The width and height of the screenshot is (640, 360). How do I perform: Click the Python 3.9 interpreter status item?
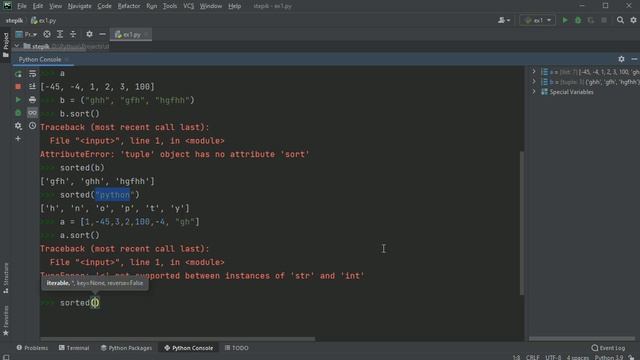[609, 358]
